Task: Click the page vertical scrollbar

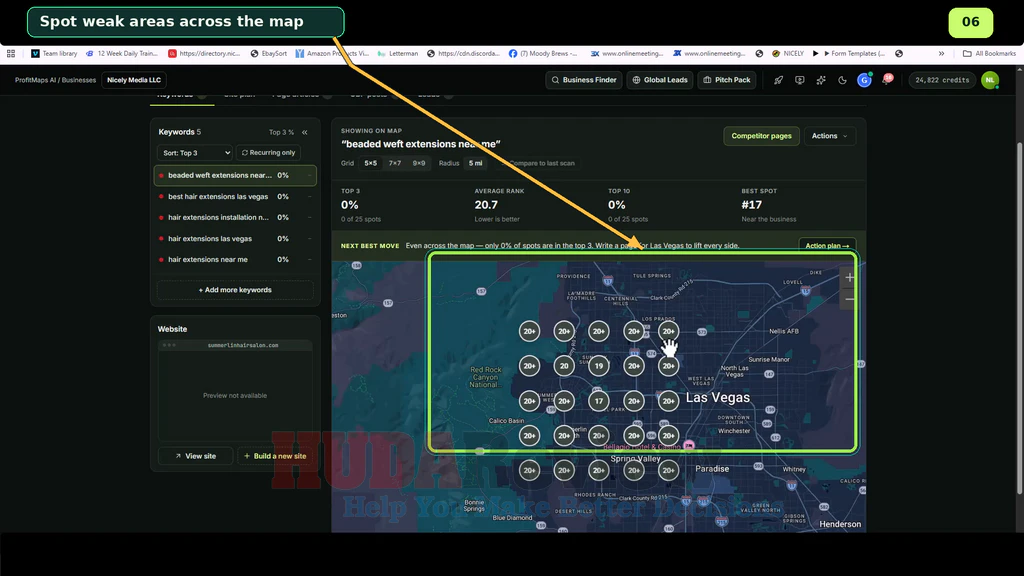Action: point(1019,318)
